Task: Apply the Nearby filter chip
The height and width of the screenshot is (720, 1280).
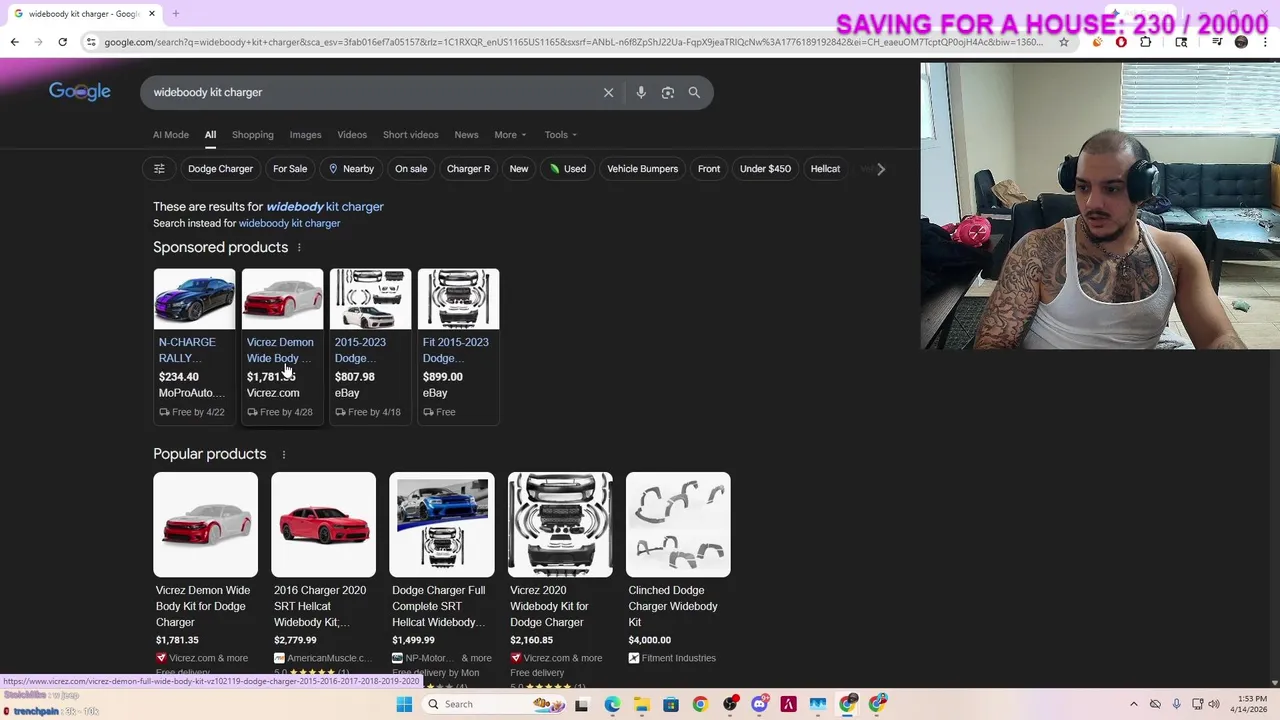Action: pyautogui.click(x=351, y=169)
